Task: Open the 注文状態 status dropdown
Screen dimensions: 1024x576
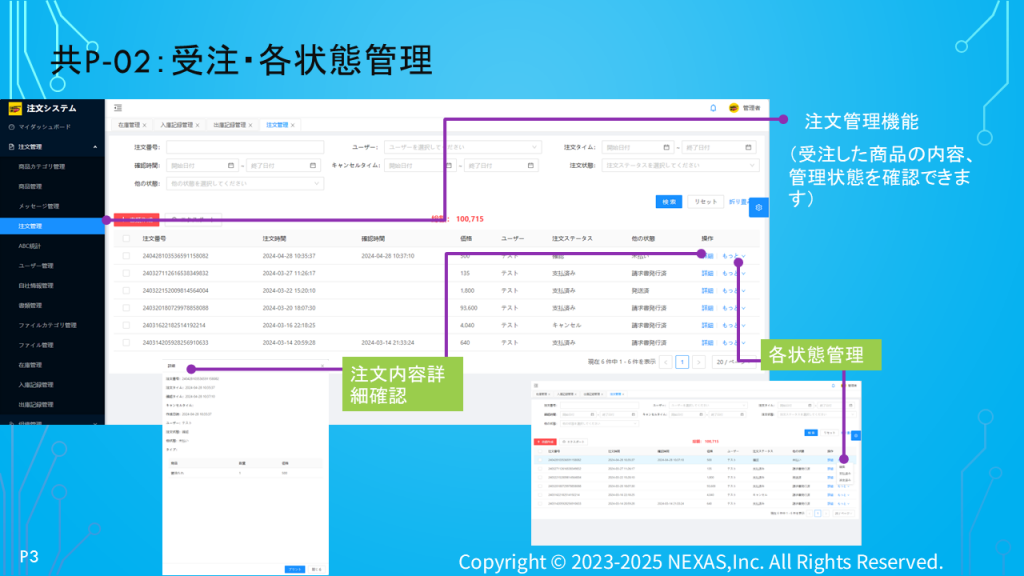Action: point(680,165)
